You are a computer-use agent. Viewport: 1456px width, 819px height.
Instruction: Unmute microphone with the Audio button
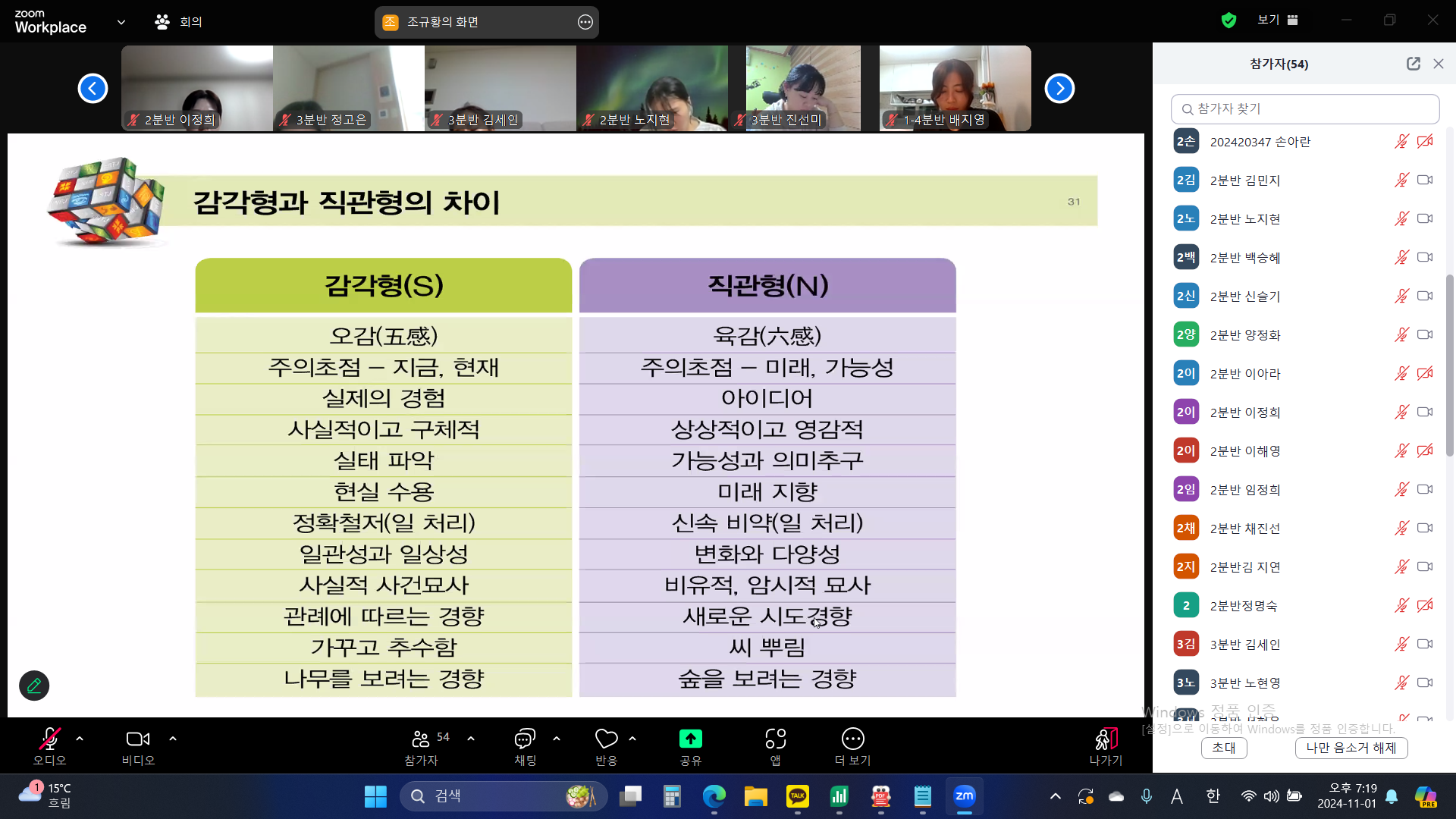tap(50, 739)
